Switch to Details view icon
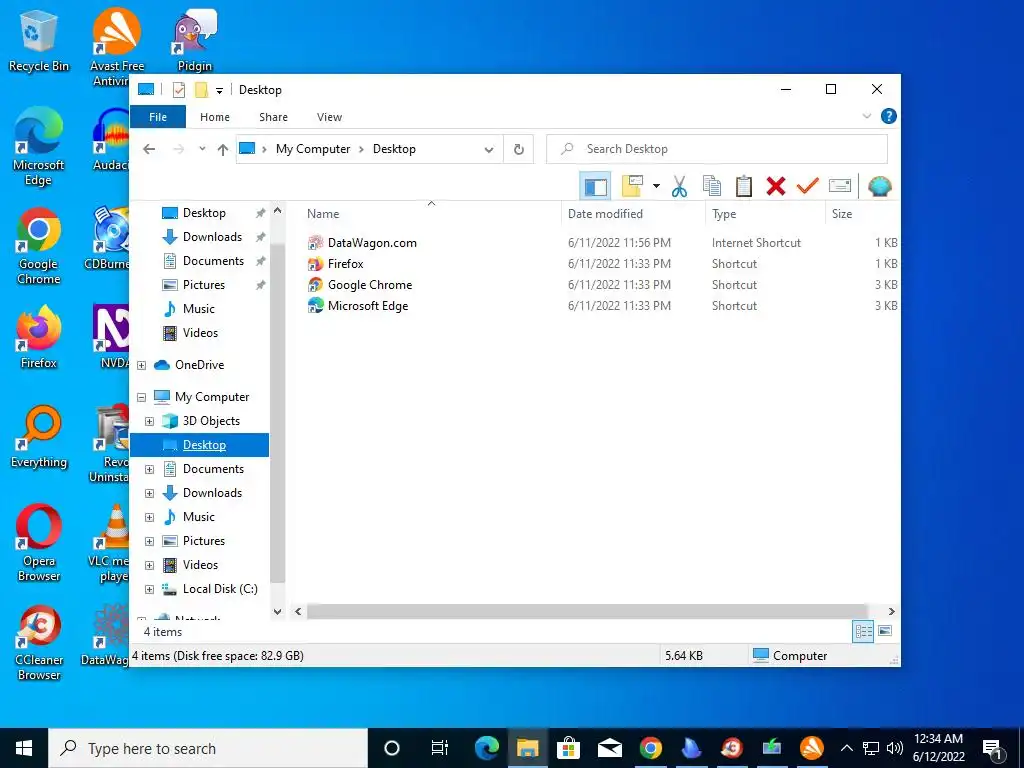This screenshot has width=1024, height=768. [x=863, y=632]
